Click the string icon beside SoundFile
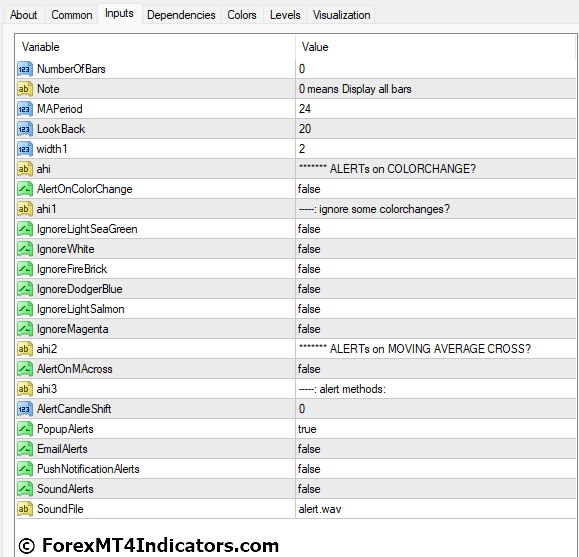The height and width of the screenshot is (557, 579). click(x=25, y=509)
